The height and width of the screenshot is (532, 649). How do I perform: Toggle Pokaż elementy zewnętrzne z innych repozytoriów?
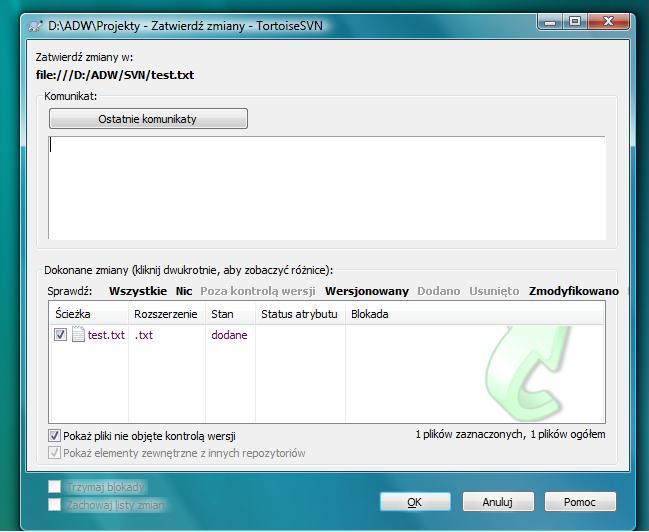coord(54,453)
